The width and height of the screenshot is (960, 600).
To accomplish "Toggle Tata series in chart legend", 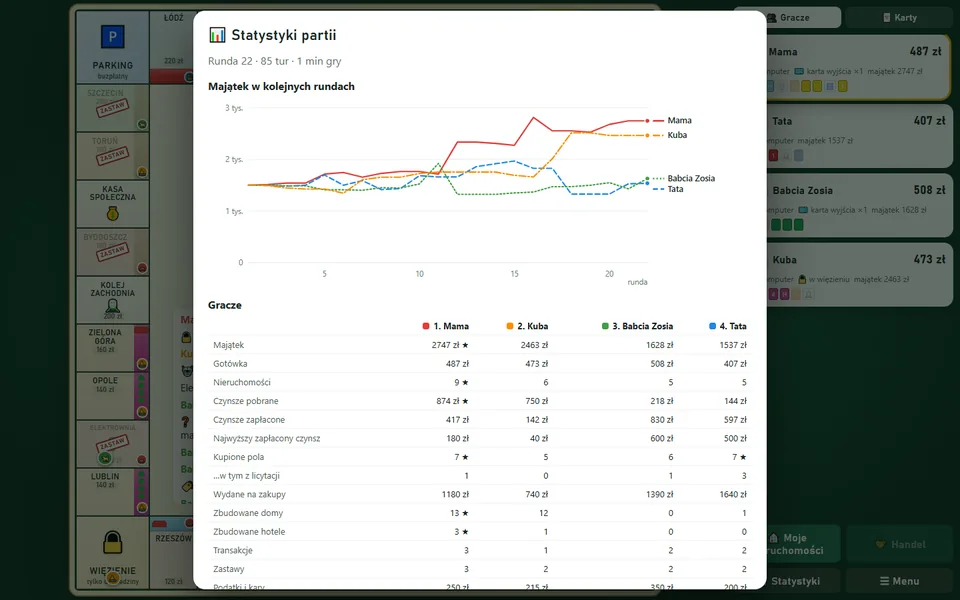I will click(x=668, y=189).
